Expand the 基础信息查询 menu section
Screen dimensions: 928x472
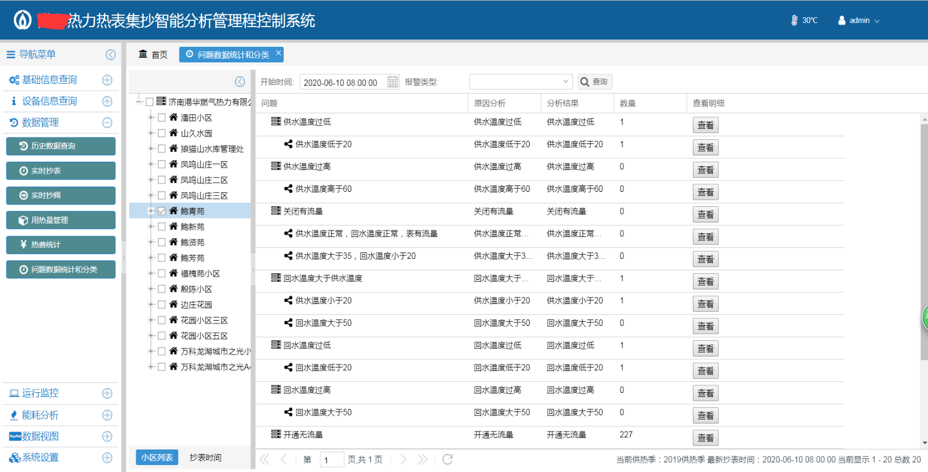click(x=107, y=80)
